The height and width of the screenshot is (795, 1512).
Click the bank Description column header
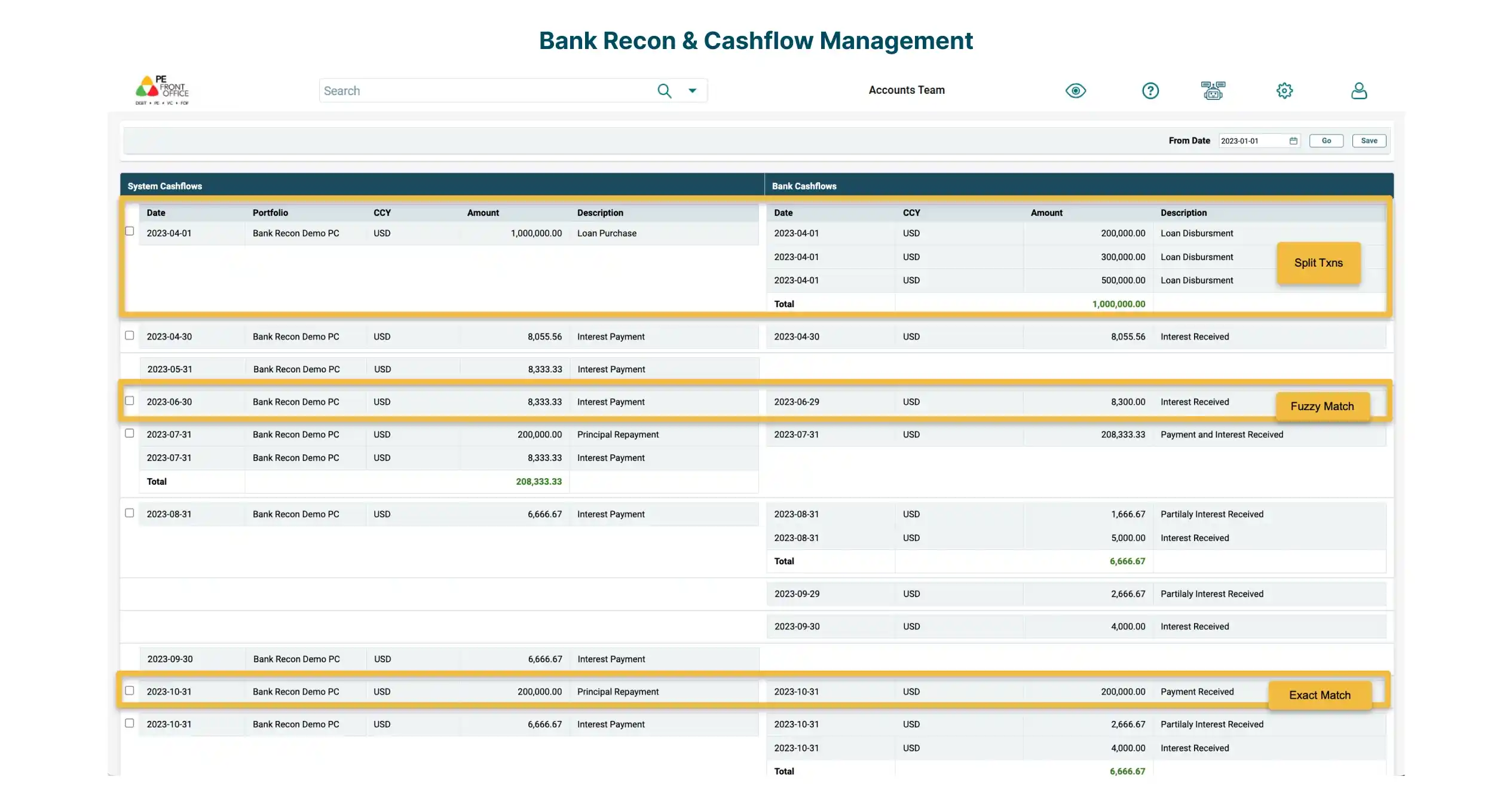coord(1183,213)
